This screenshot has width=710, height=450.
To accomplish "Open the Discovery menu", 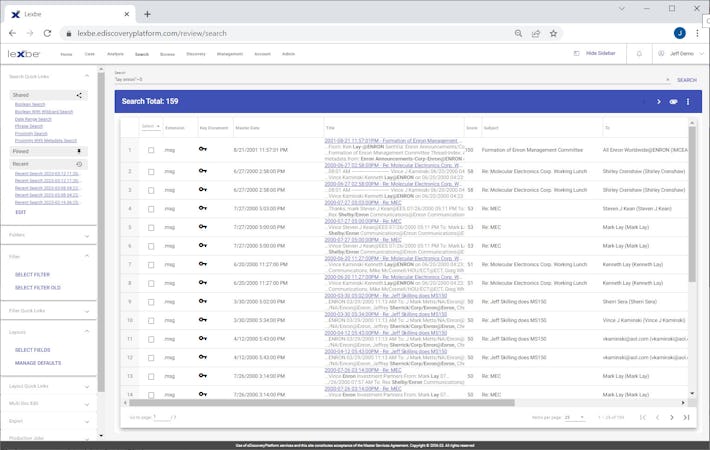I will click(196, 54).
